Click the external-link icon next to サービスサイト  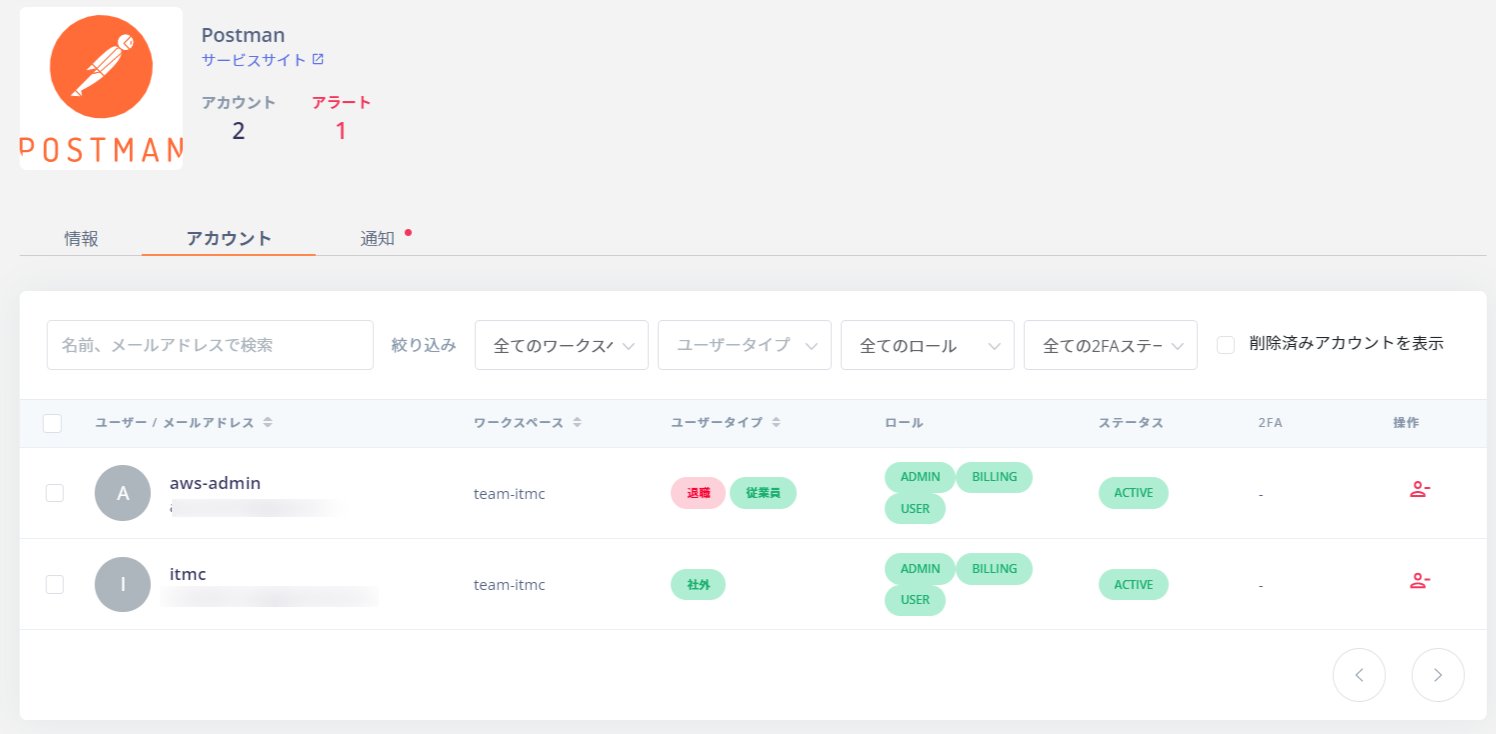318,59
